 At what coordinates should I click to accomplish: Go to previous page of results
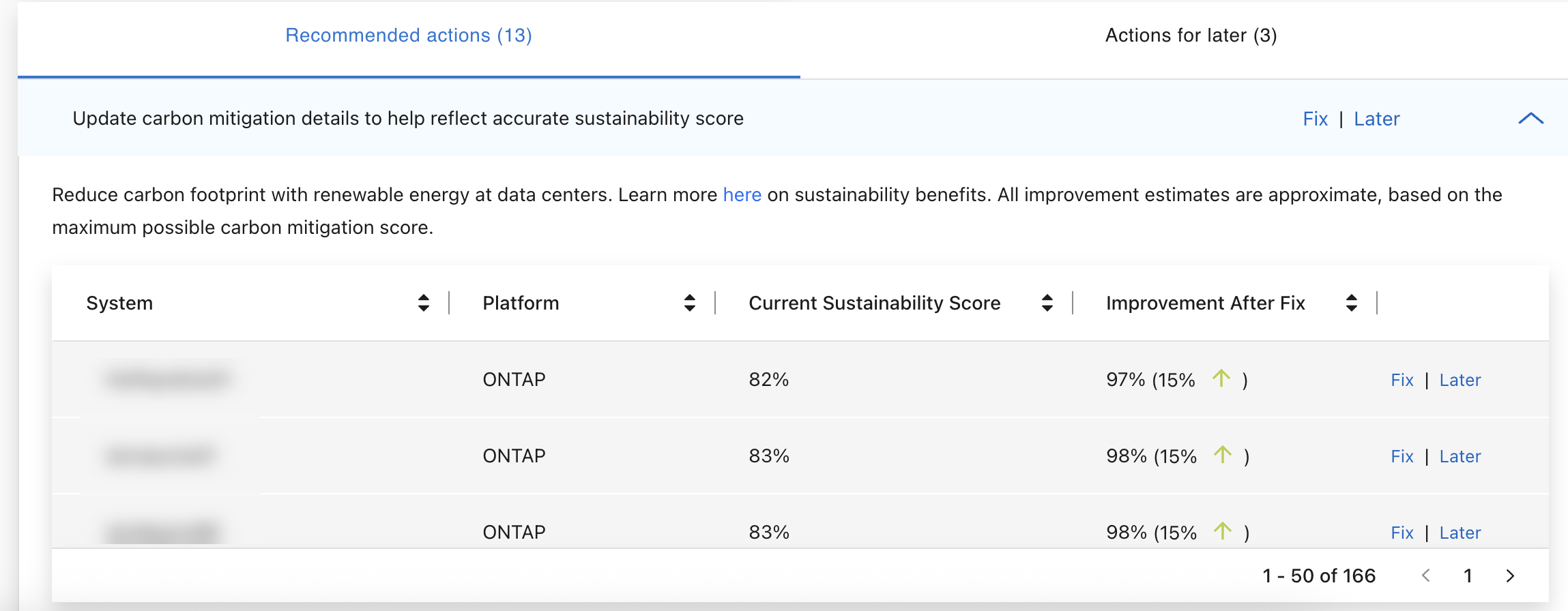pos(1426,576)
